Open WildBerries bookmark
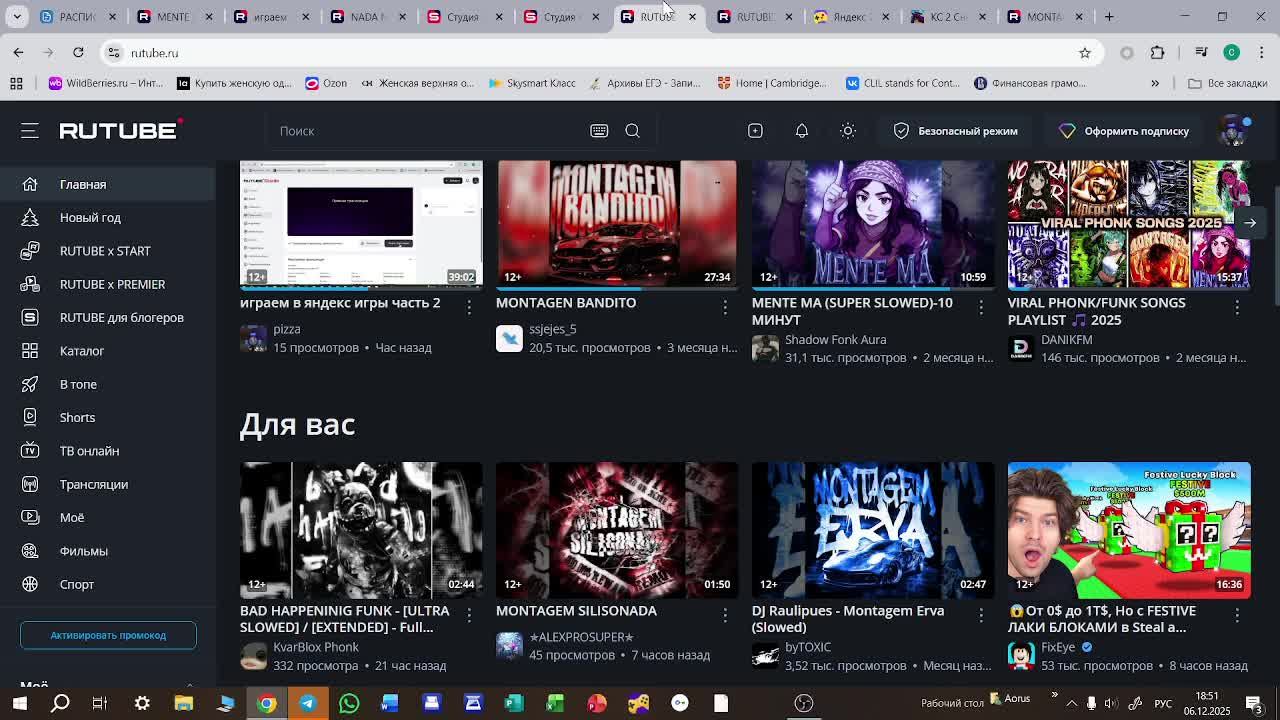This screenshot has width=1280, height=720. point(106,83)
